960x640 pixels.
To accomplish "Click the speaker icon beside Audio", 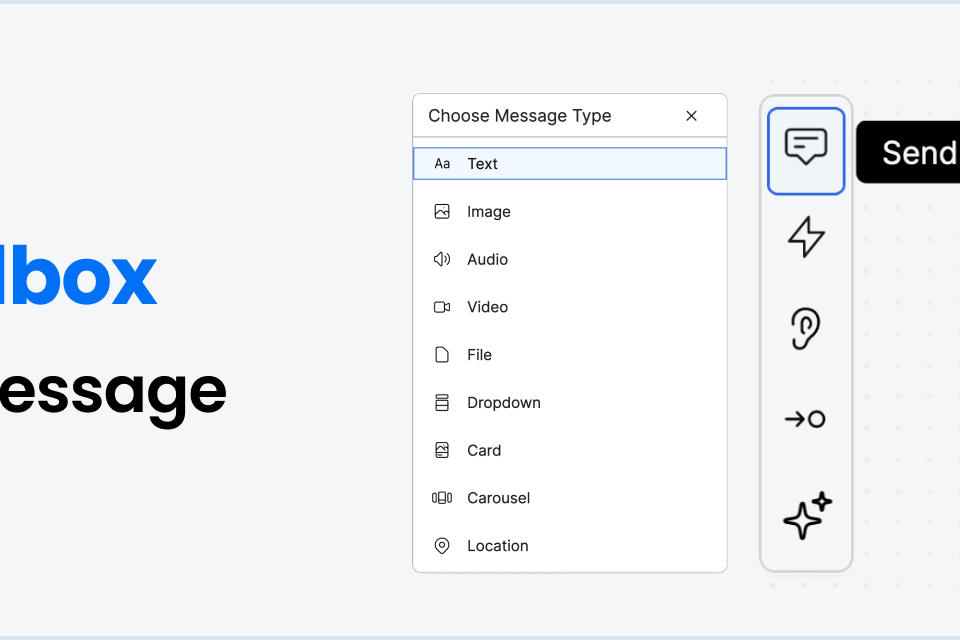I will click(x=441, y=259).
